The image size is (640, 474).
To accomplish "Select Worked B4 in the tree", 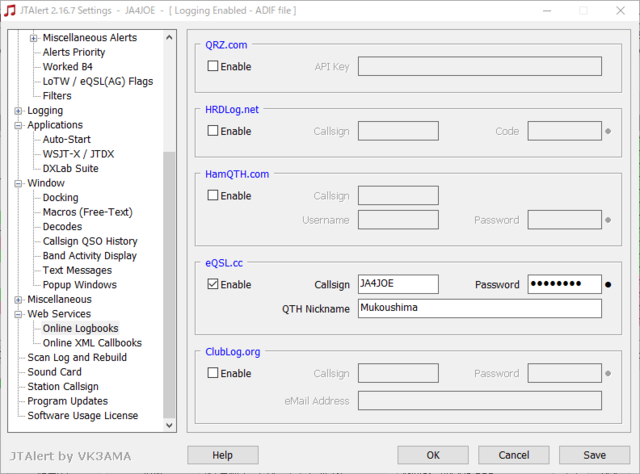I will tap(68, 67).
